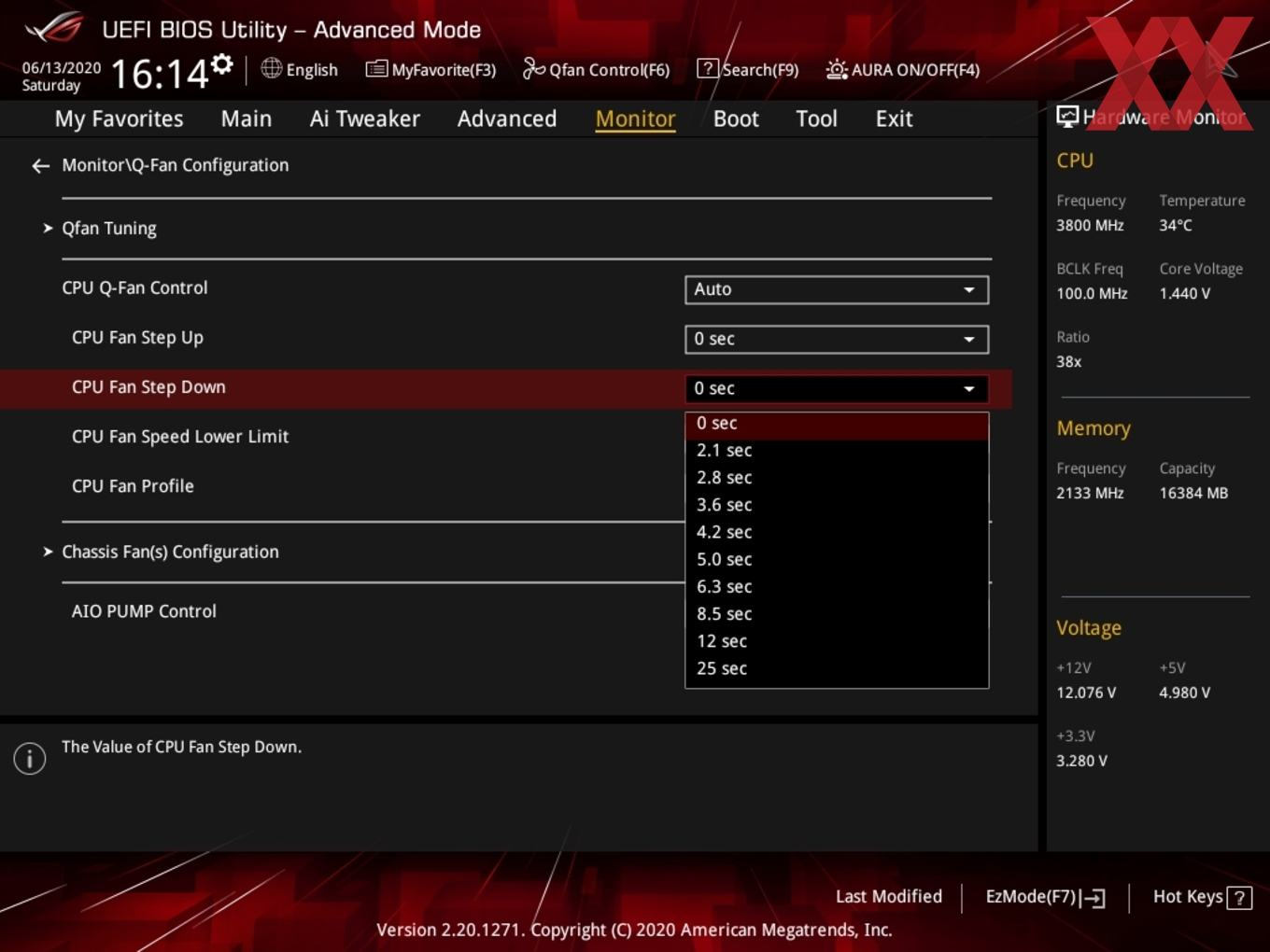Click the ROG logo icon
The image size is (1270, 952).
(x=55, y=28)
